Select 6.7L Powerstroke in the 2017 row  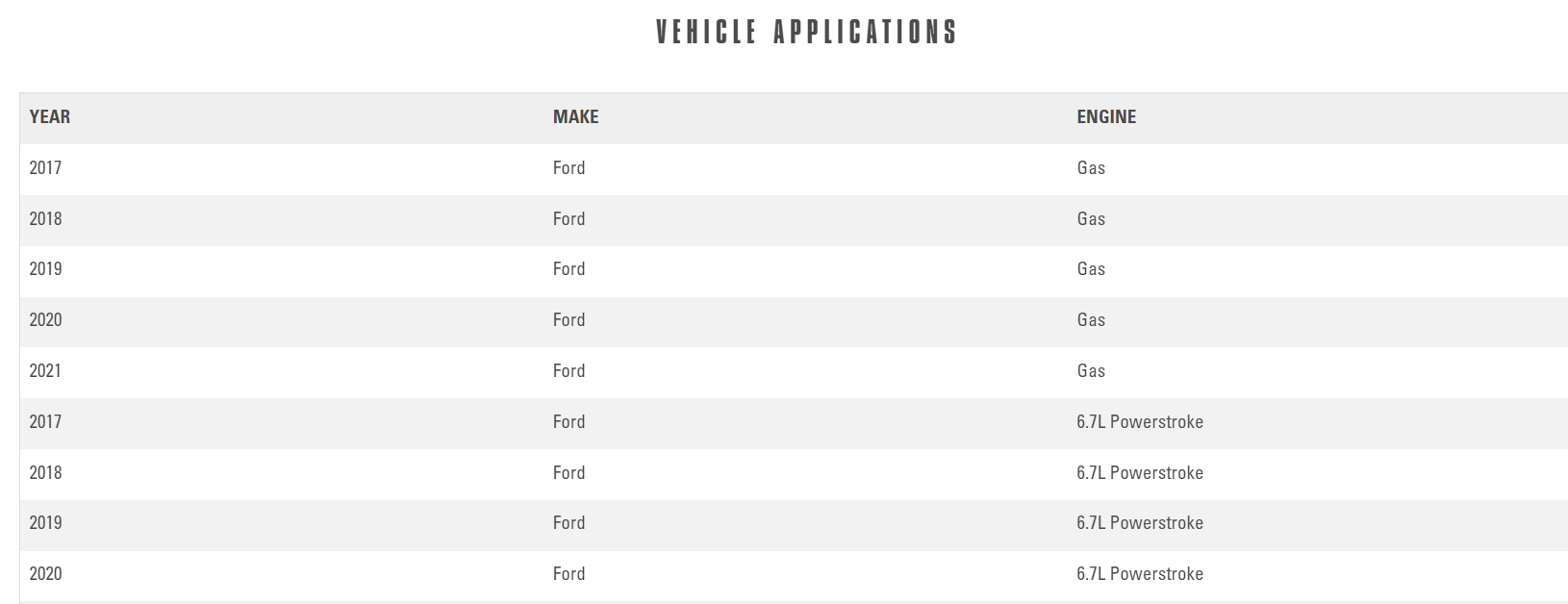[1140, 422]
